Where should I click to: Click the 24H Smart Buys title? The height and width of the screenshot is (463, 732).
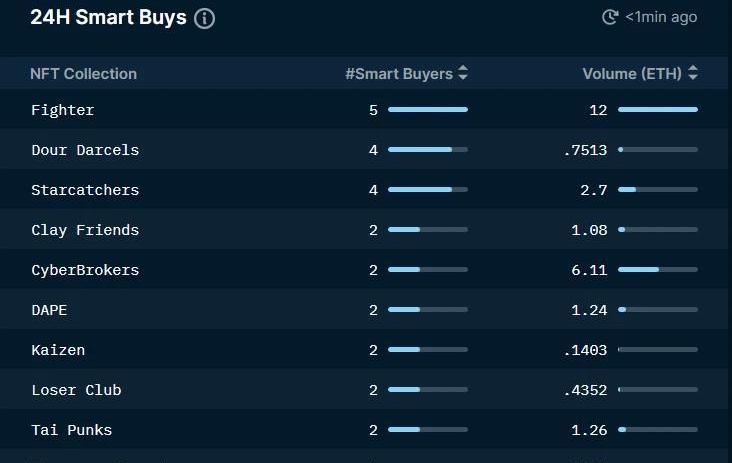(x=108, y=18)
